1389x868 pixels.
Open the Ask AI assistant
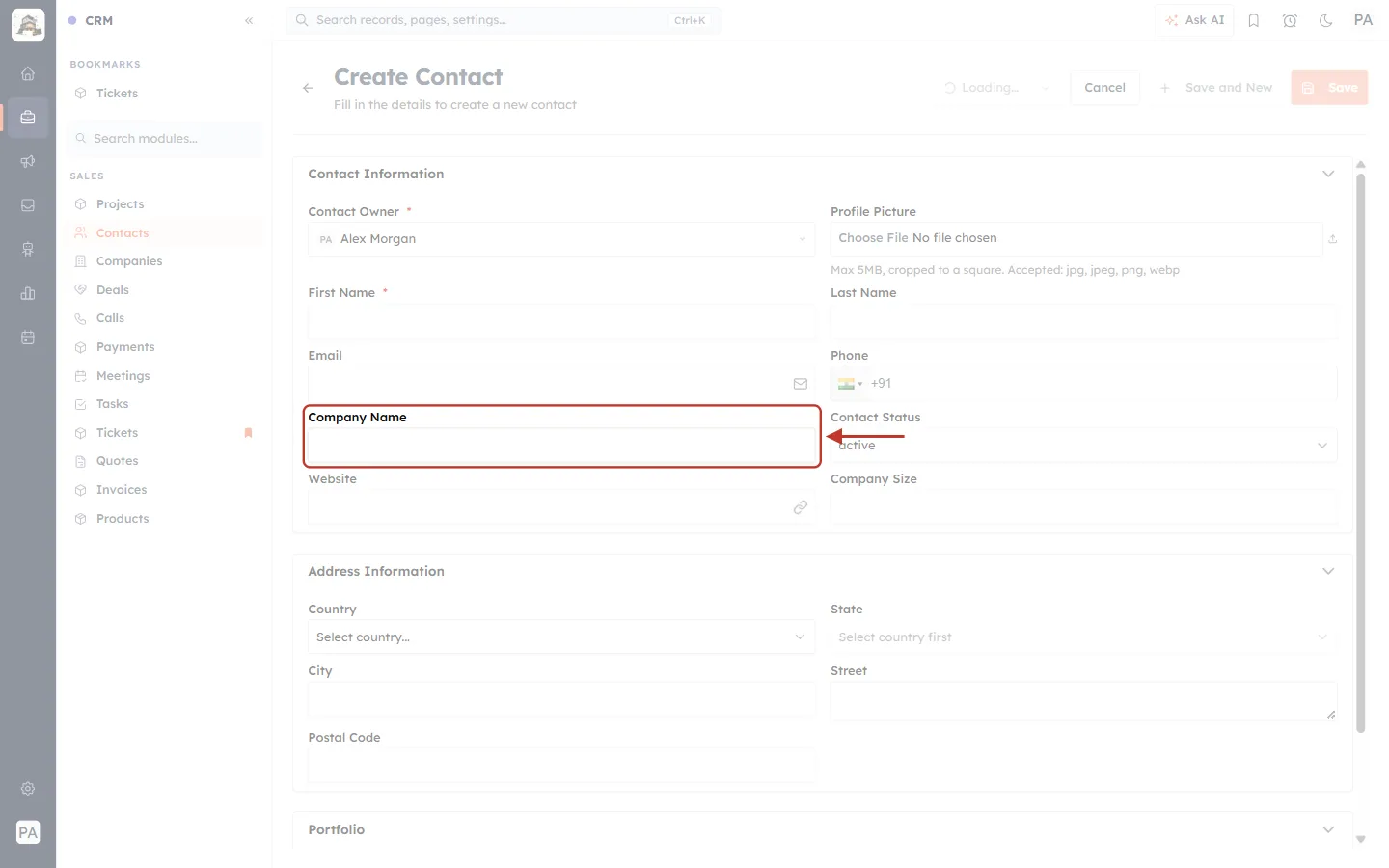pos(1195,20)
